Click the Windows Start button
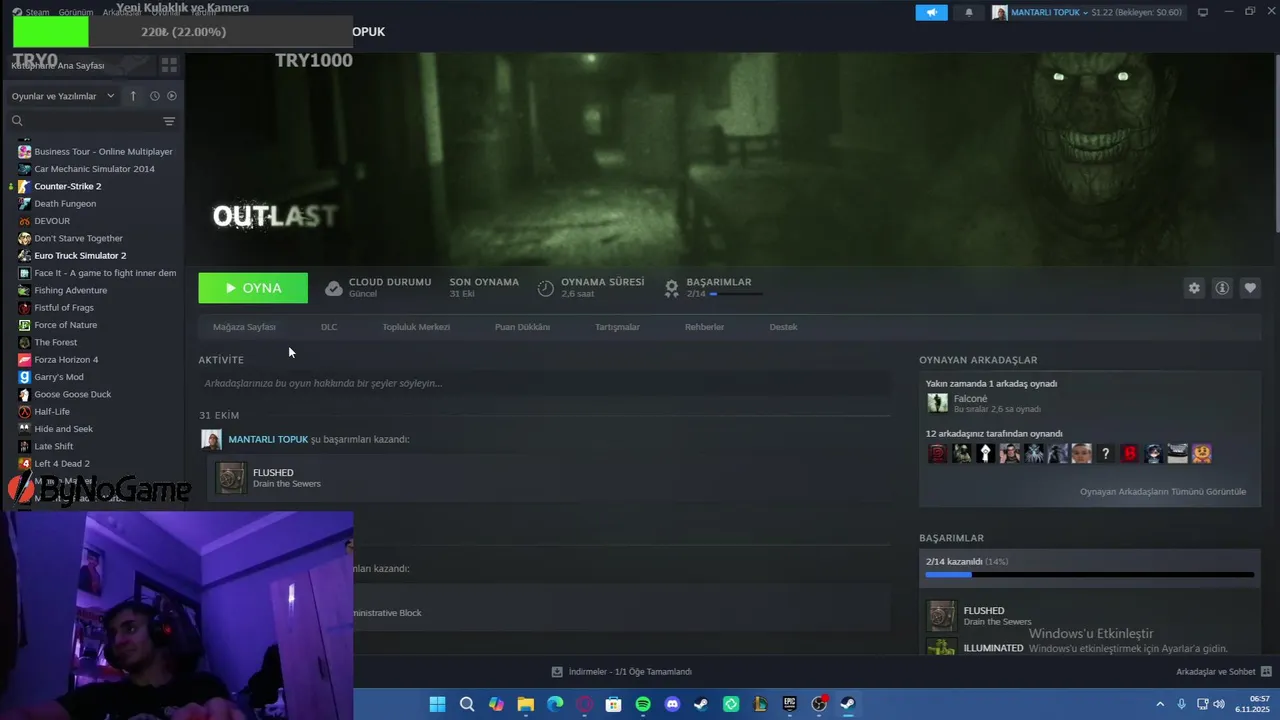 click(437, 704)
